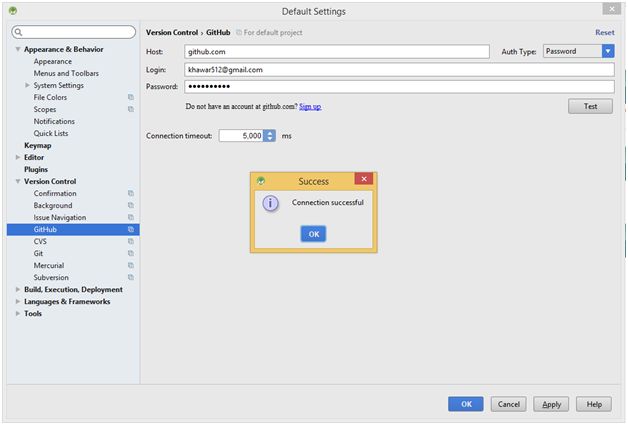Expand System Settings subtree

click(x=27, y=85)
